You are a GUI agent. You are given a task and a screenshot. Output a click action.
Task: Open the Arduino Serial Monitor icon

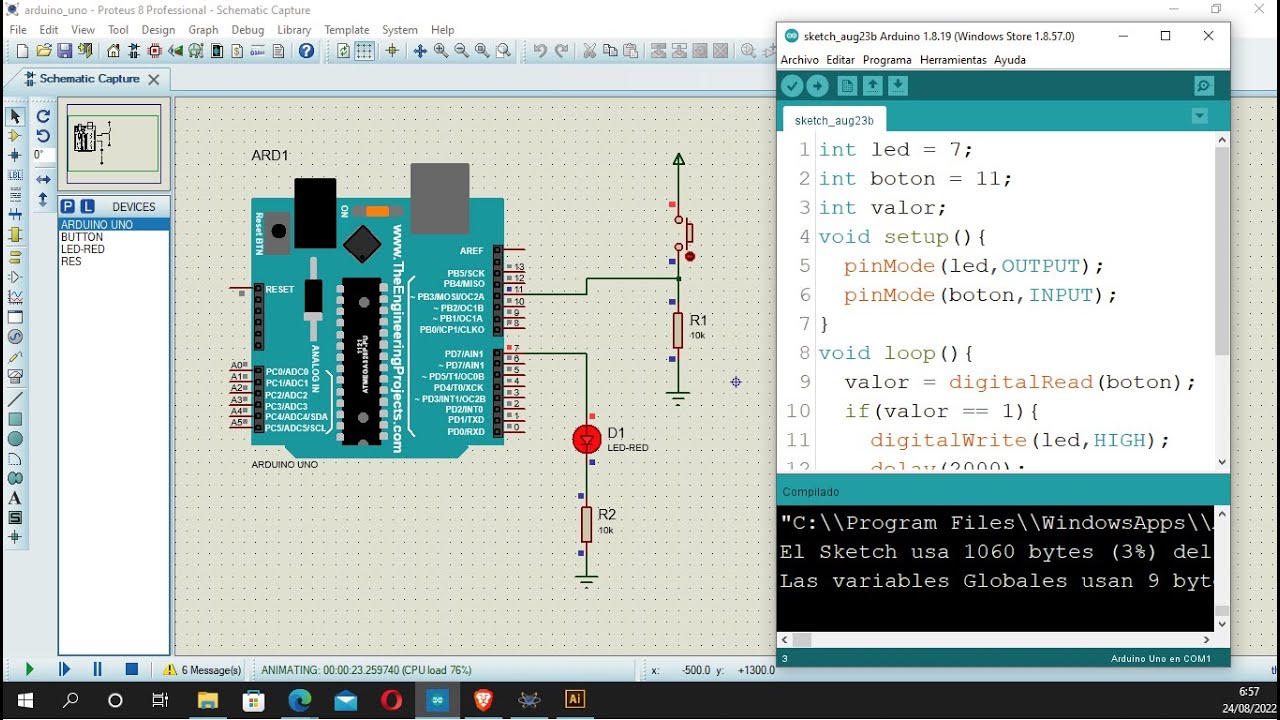[x=1204, y=86]
